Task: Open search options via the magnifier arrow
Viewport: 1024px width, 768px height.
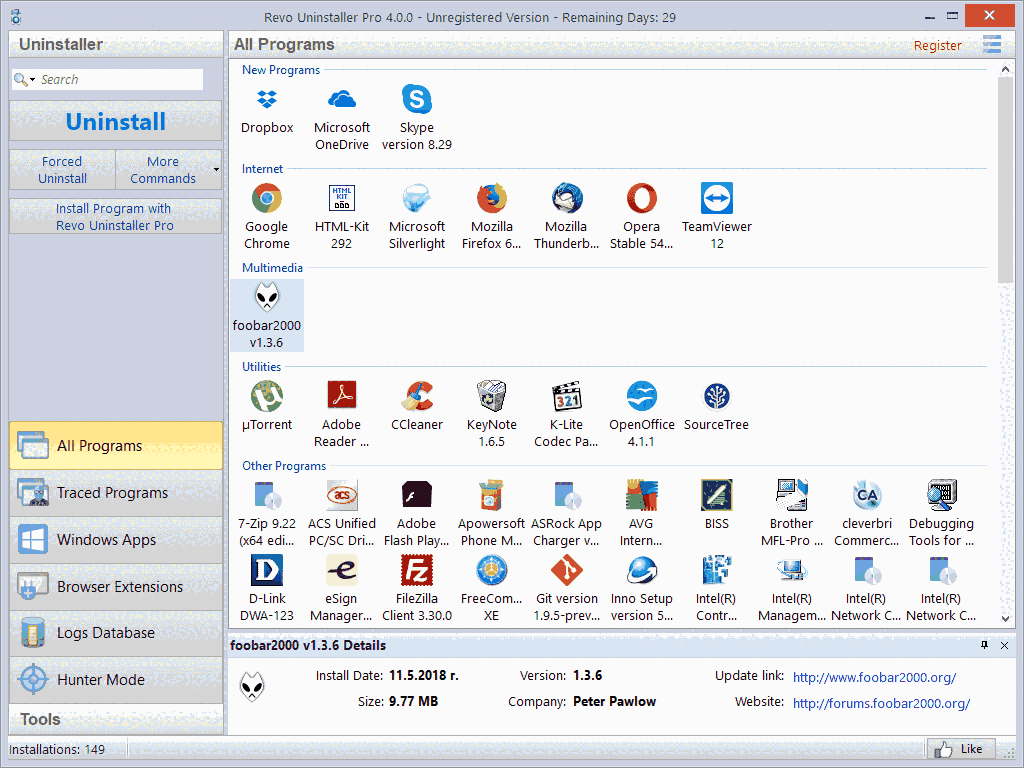Action: tap(33, 78)
